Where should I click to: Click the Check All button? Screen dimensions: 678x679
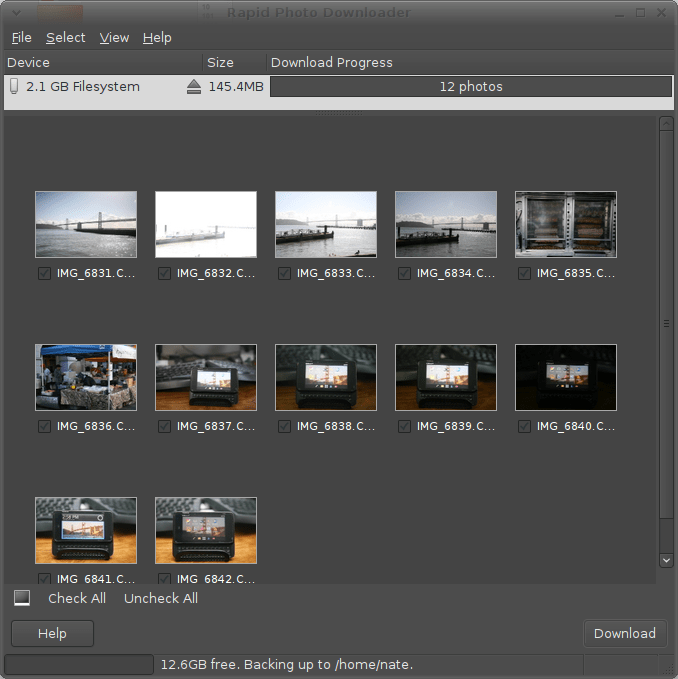click(77, 598)
